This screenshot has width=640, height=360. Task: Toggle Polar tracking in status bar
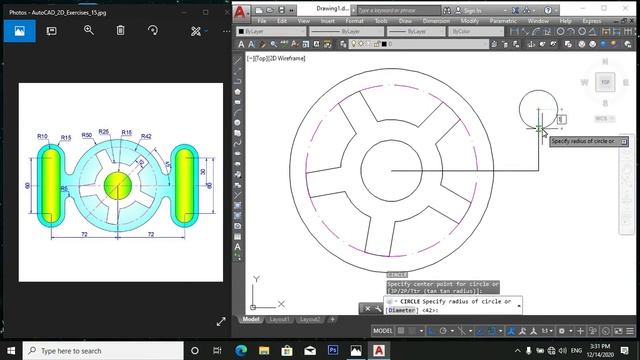point(443,331)
